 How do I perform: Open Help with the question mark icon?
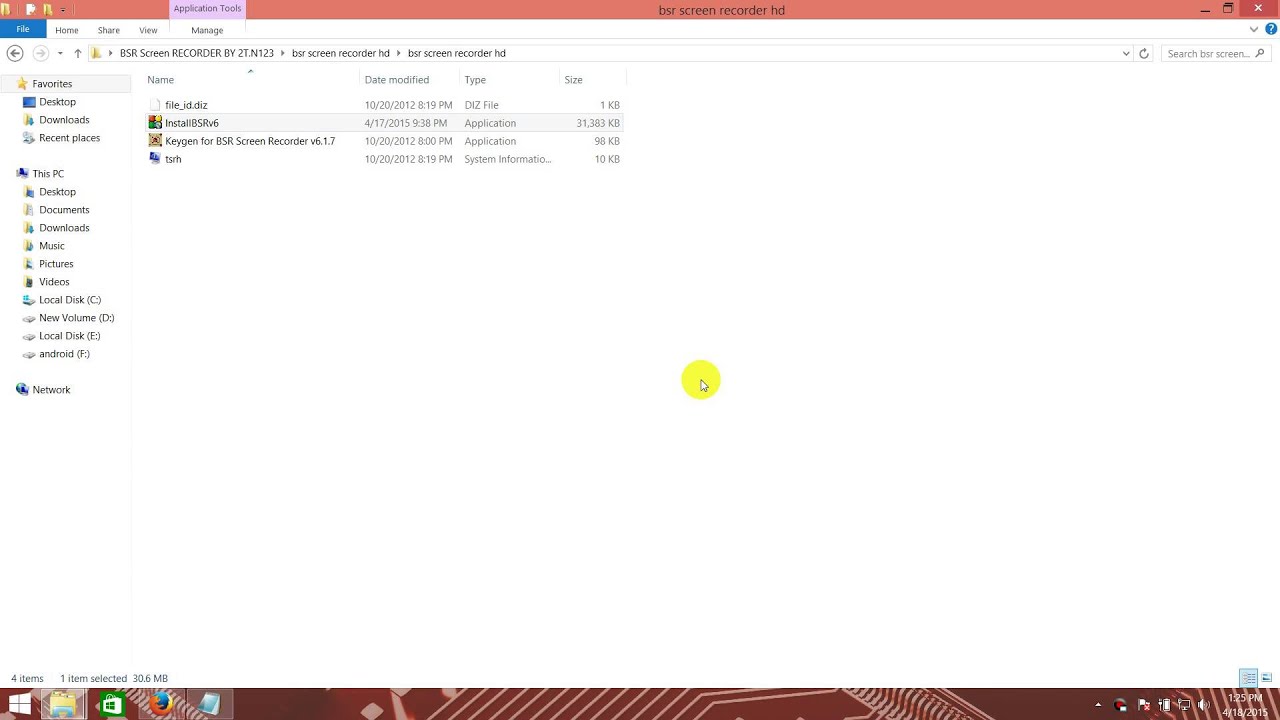[x=1271, y=30]
